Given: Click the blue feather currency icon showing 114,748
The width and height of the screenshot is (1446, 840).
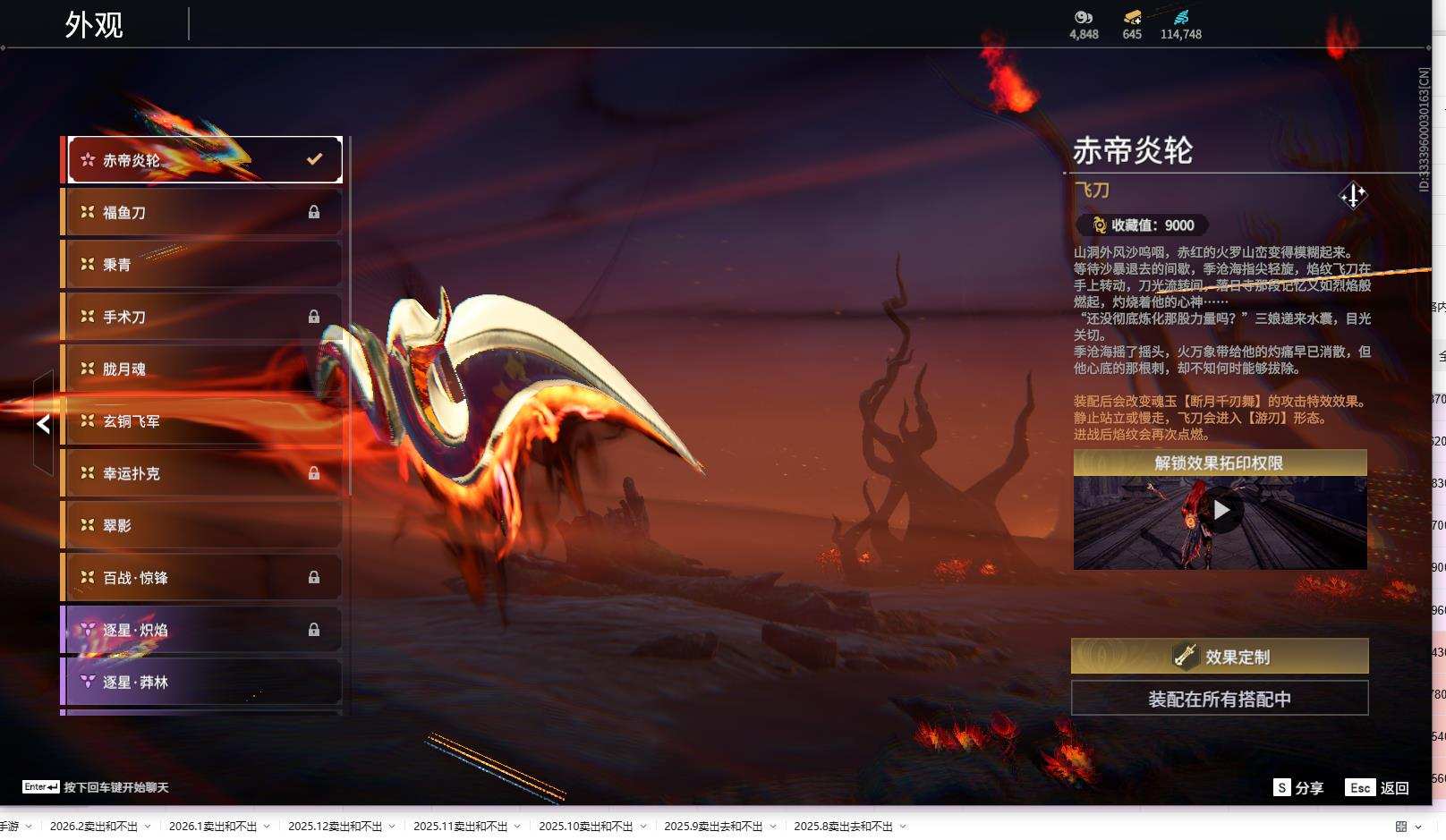Looking at the screenshot, I should click(x=1181, y=15).
